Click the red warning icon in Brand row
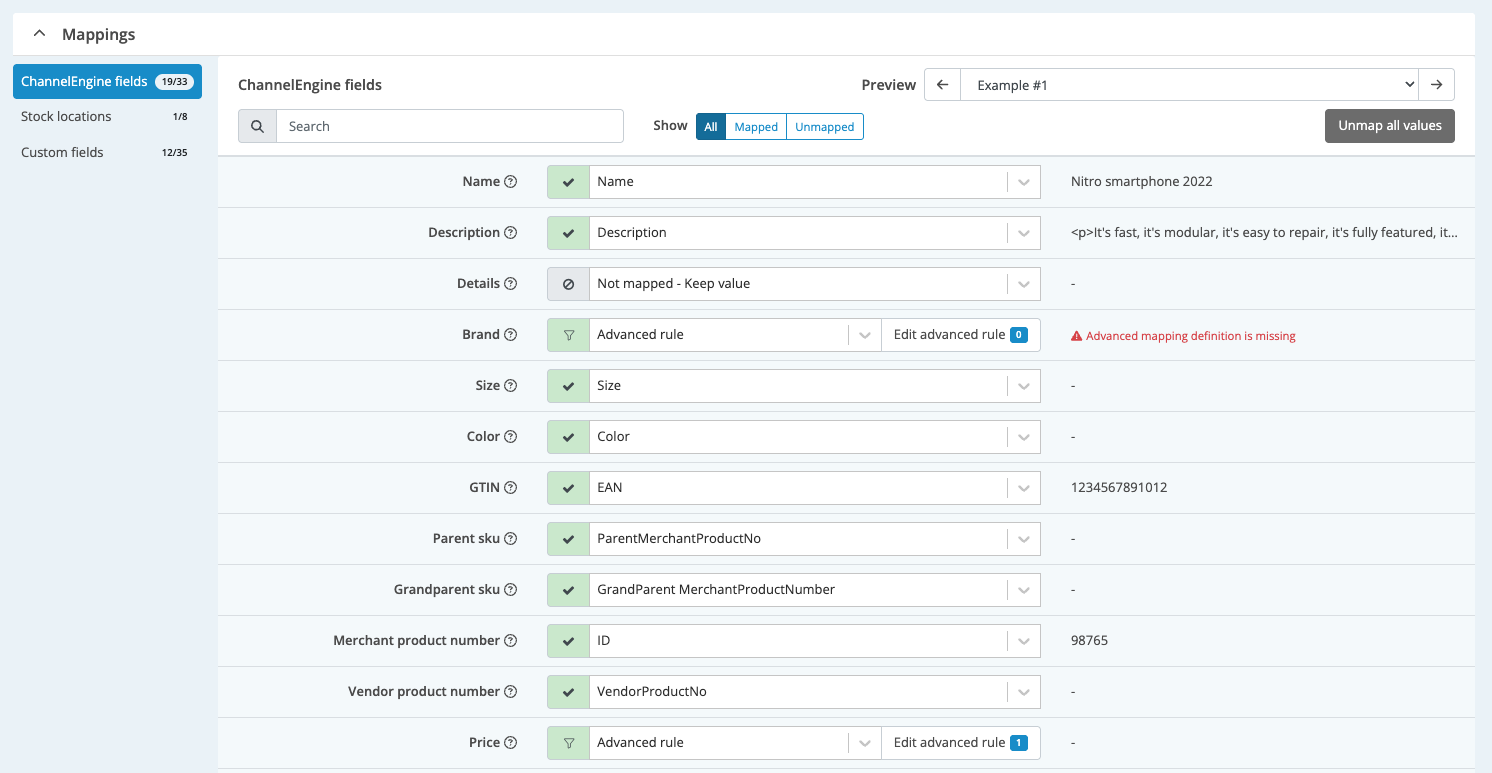 (x=1077, y=336)
